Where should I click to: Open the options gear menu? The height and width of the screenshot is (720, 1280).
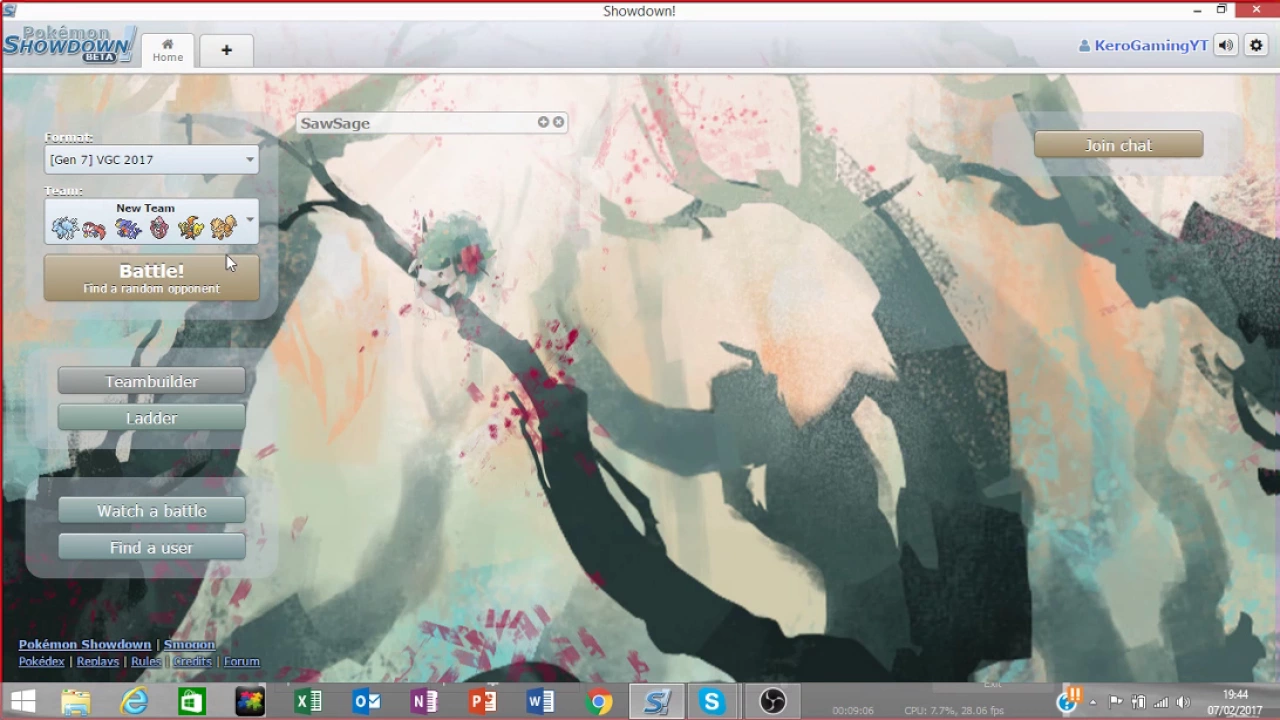(1256, 45)
